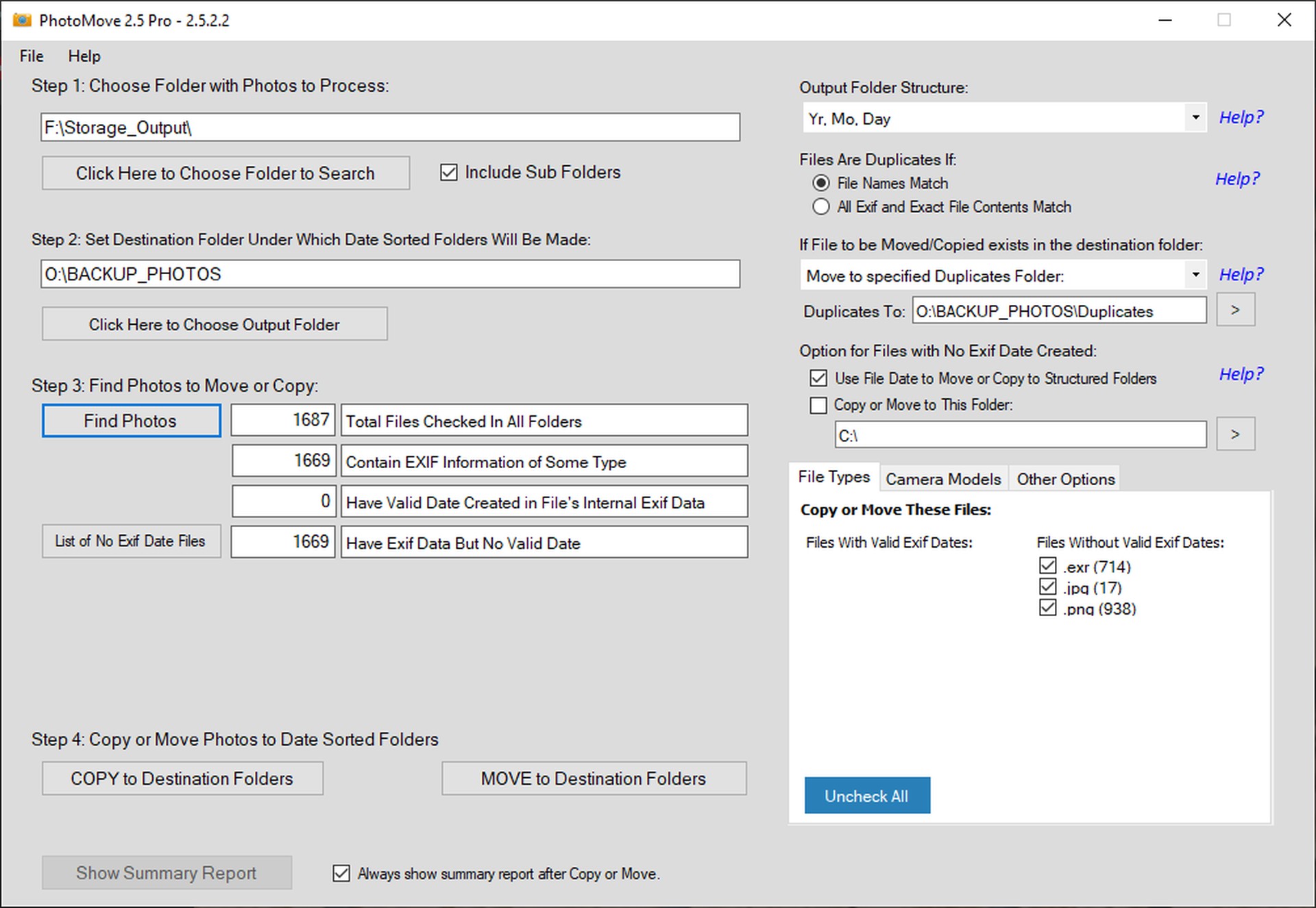Image resolution: width=1316 pixels, height=908 pixels.
Task: Select All Exif and Exact File Contents Match
Action: click(x=820, y=207)
